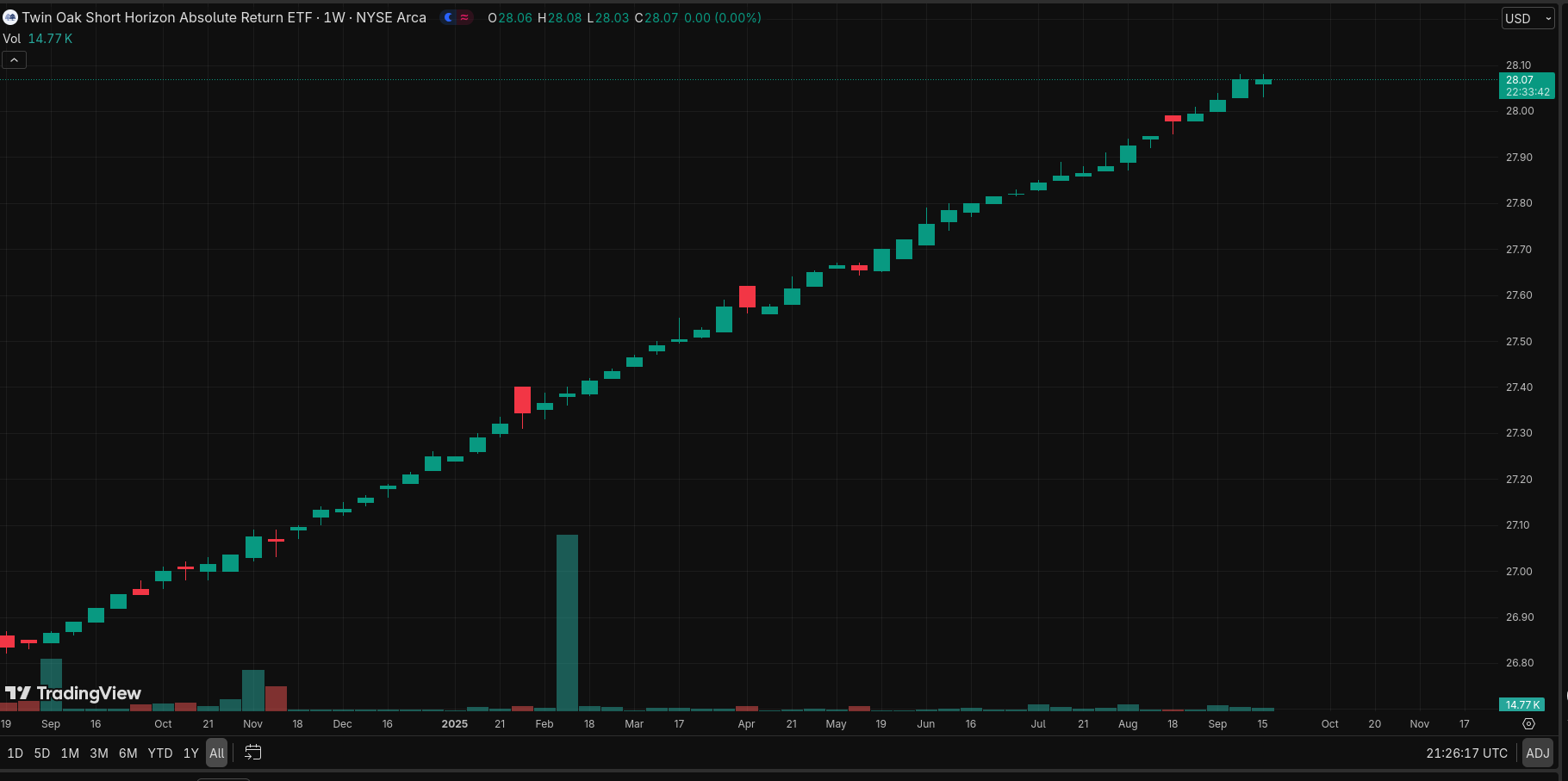Click the 28.00 price axis label

[1520, 111]
